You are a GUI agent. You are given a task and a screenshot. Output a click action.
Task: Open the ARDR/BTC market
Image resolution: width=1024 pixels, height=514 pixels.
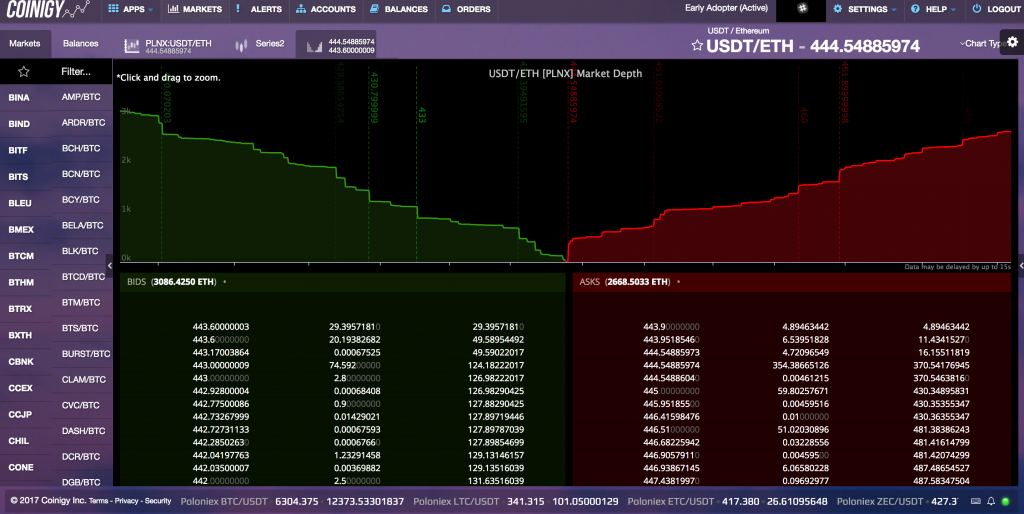[84, 122]
